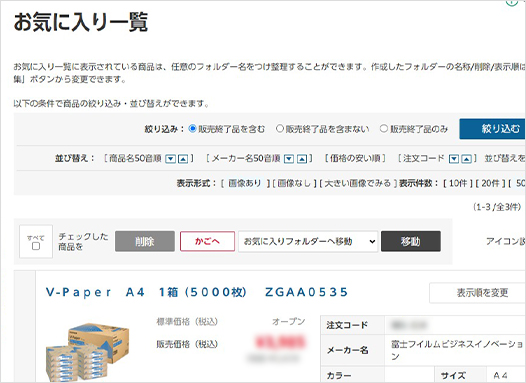Sort product name ascending with up arrow
The height and width of the screenshot is (383, 526).
[183, 159]
